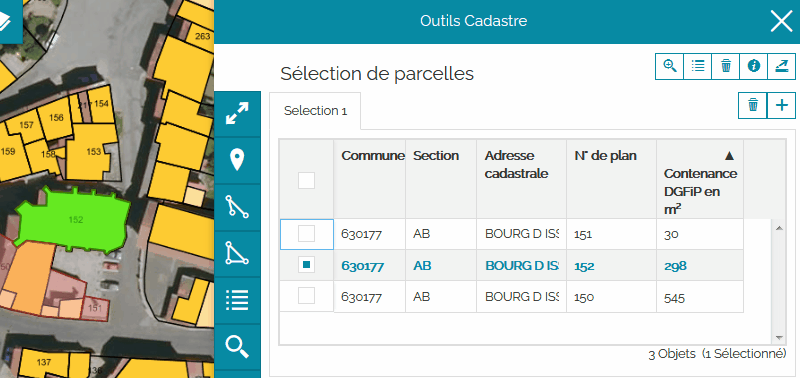Click parcel 154 on the map

pos(101,105)
